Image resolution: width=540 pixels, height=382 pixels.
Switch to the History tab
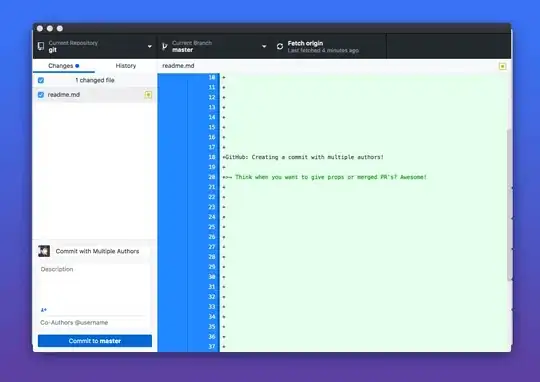point(126,66)
